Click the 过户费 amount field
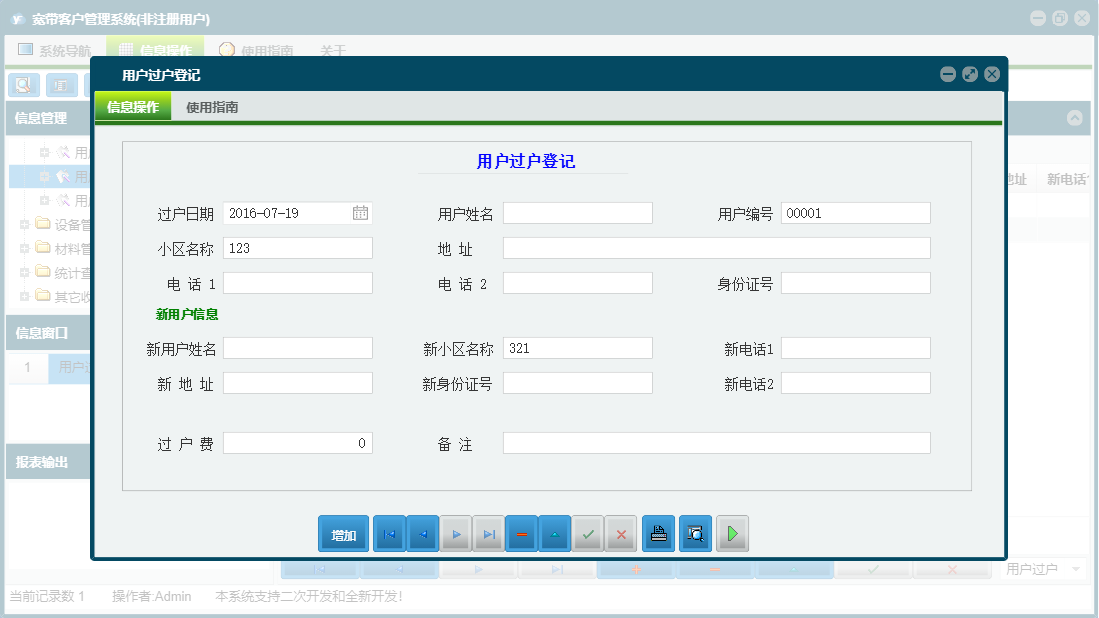Image resolution: width=1099 pixels, height=618 pixels. point(297,442)
